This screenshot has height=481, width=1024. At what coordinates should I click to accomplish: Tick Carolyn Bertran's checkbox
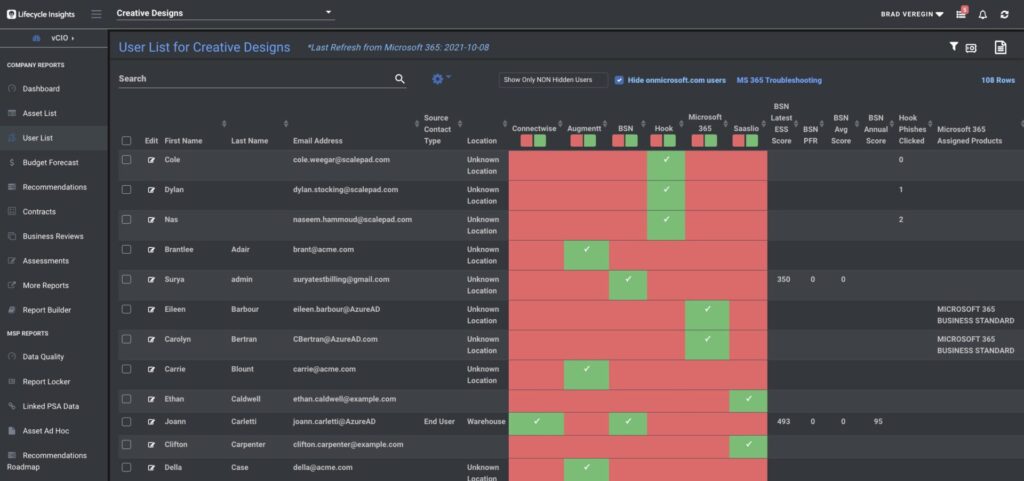[127, 339]
